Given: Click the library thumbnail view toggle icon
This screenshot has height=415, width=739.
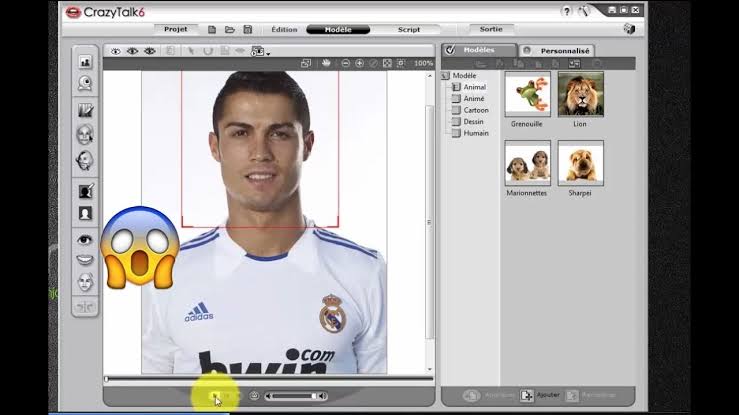Looking at the screenshot, I should 574,64.
